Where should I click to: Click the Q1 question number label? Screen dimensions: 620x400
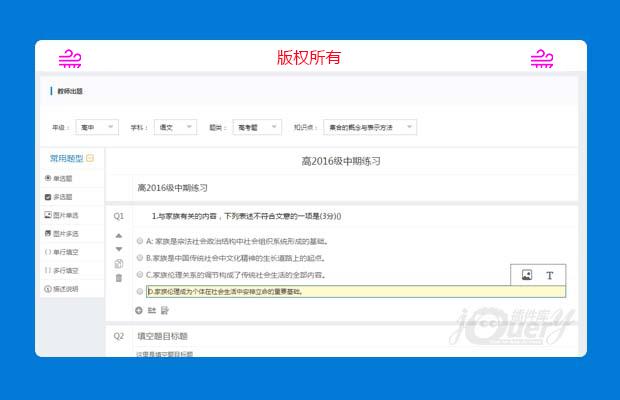119,216
